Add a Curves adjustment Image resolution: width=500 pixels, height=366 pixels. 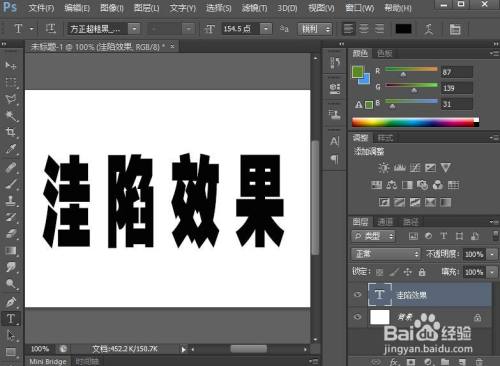click(x=415, y=167)
